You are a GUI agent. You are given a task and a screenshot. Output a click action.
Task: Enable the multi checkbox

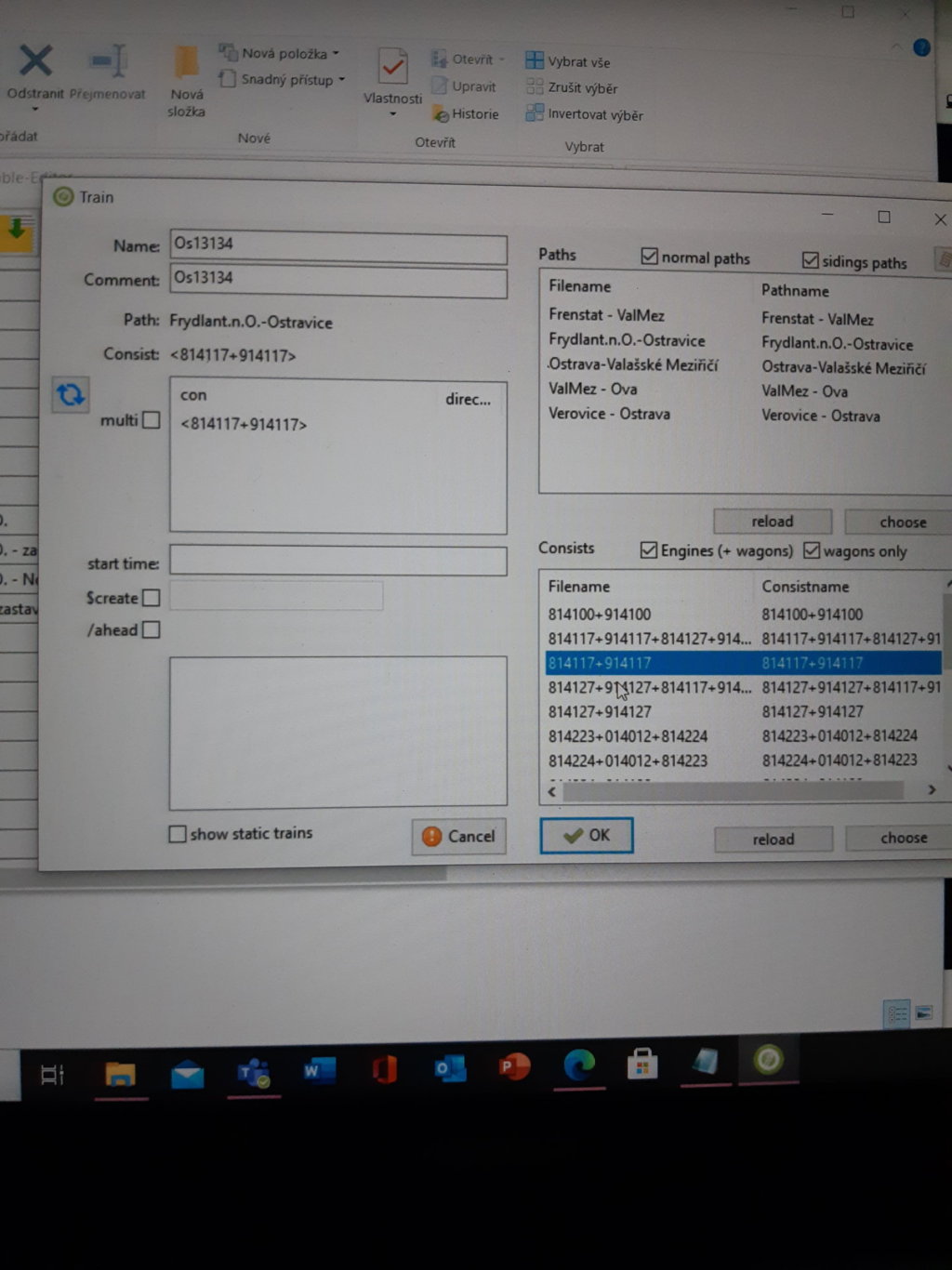[x=152, y=420]
